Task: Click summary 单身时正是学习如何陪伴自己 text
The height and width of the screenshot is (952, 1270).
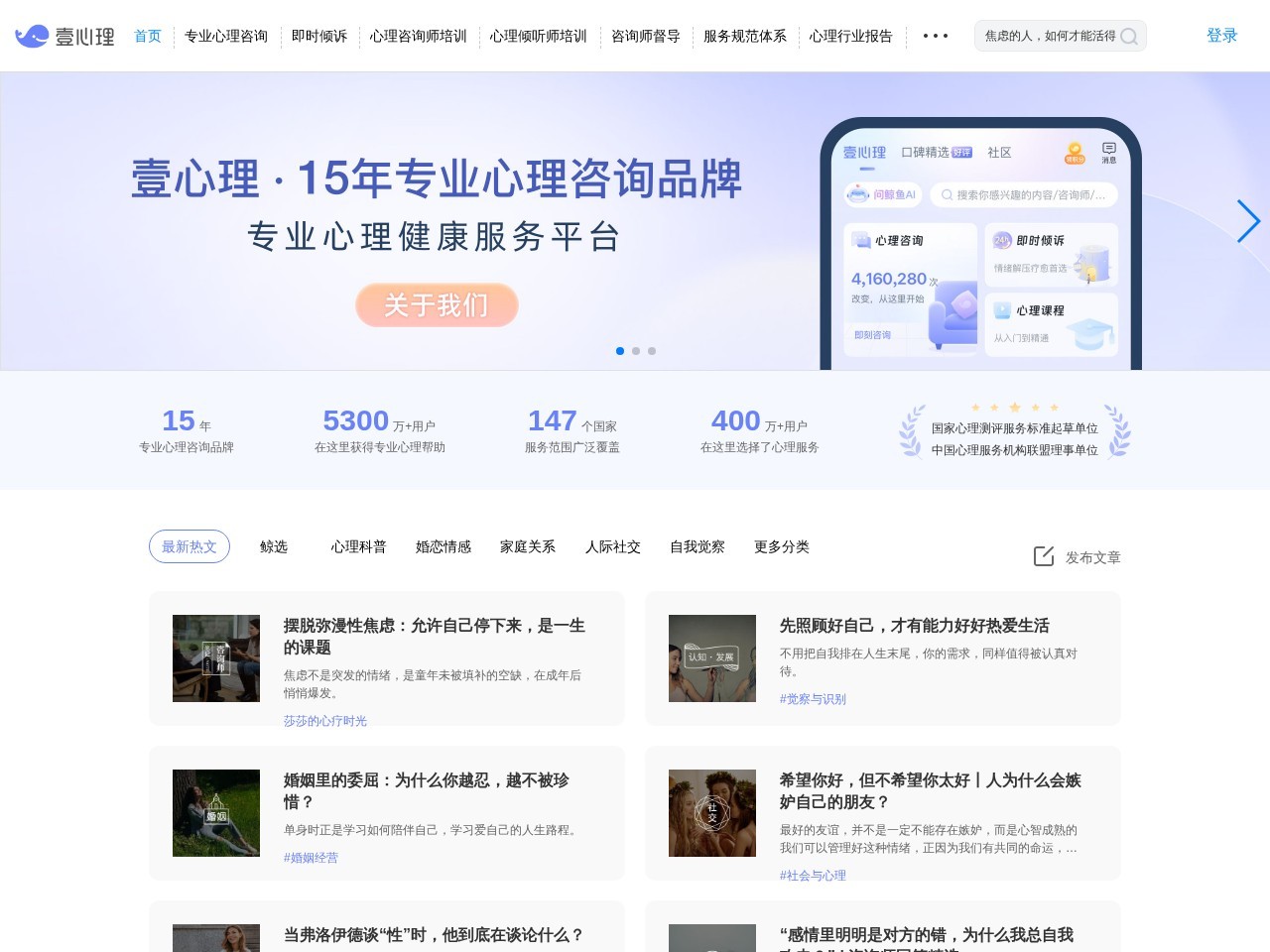Action: pos(433,830)
